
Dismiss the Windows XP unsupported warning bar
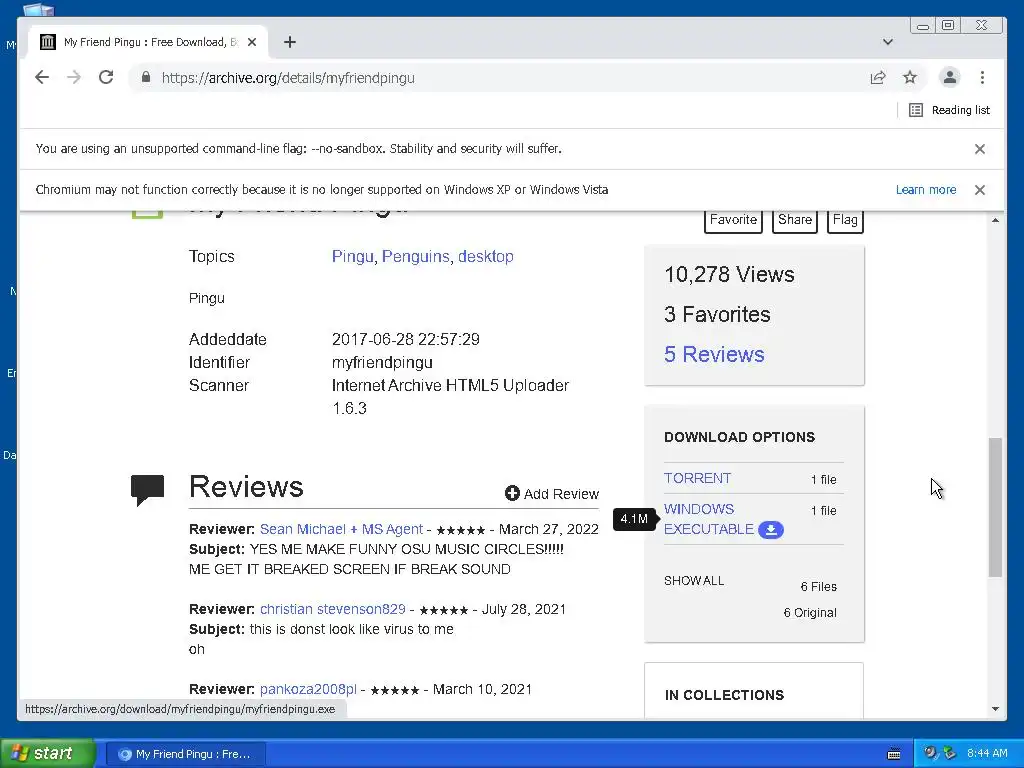click(980, 190)
